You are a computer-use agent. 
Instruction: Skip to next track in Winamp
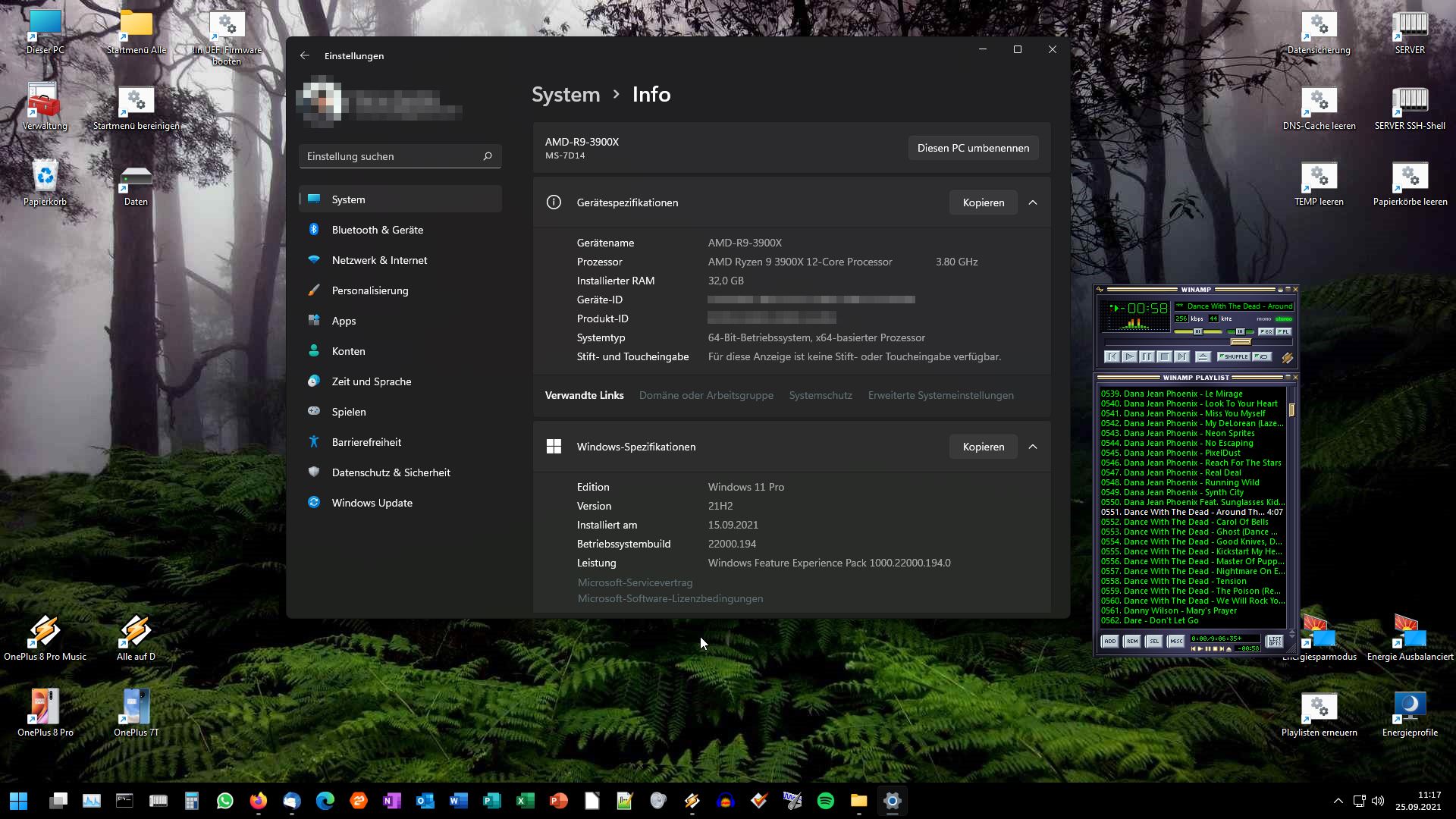(1181, 356)
